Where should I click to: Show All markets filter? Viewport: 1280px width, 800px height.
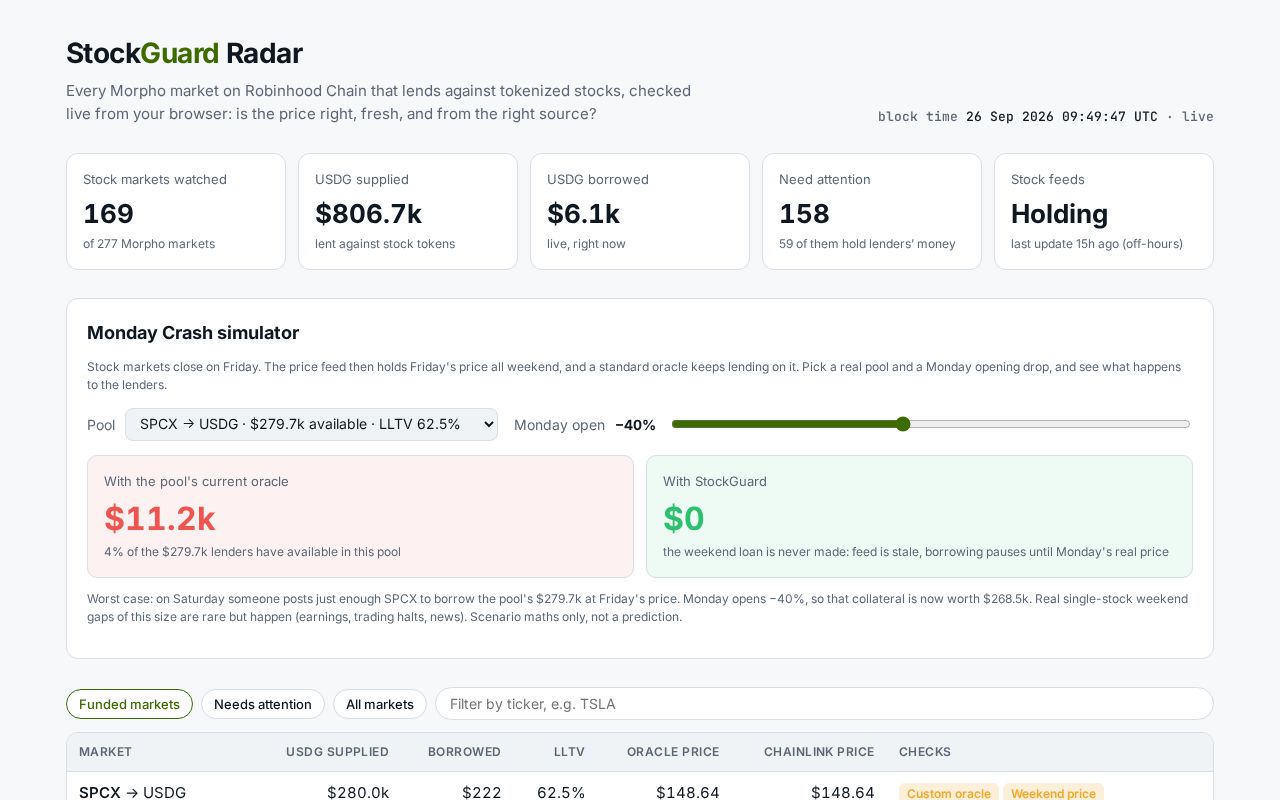click(380, 704)
